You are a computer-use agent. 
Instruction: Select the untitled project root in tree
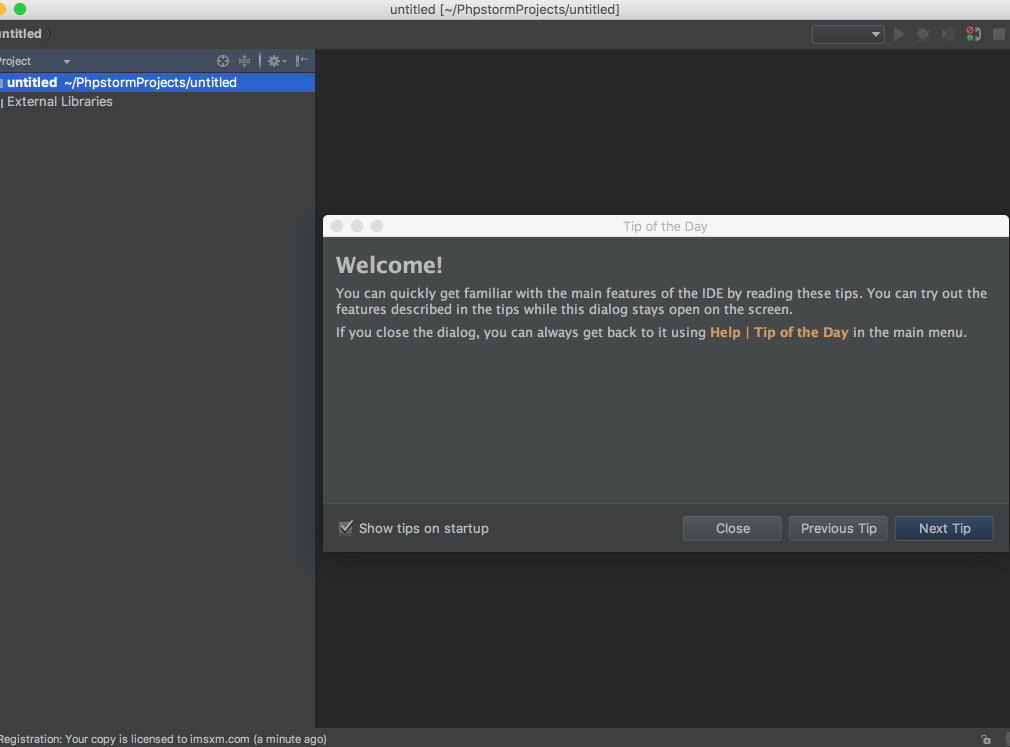pyautogui.click(x=157, y=82)
